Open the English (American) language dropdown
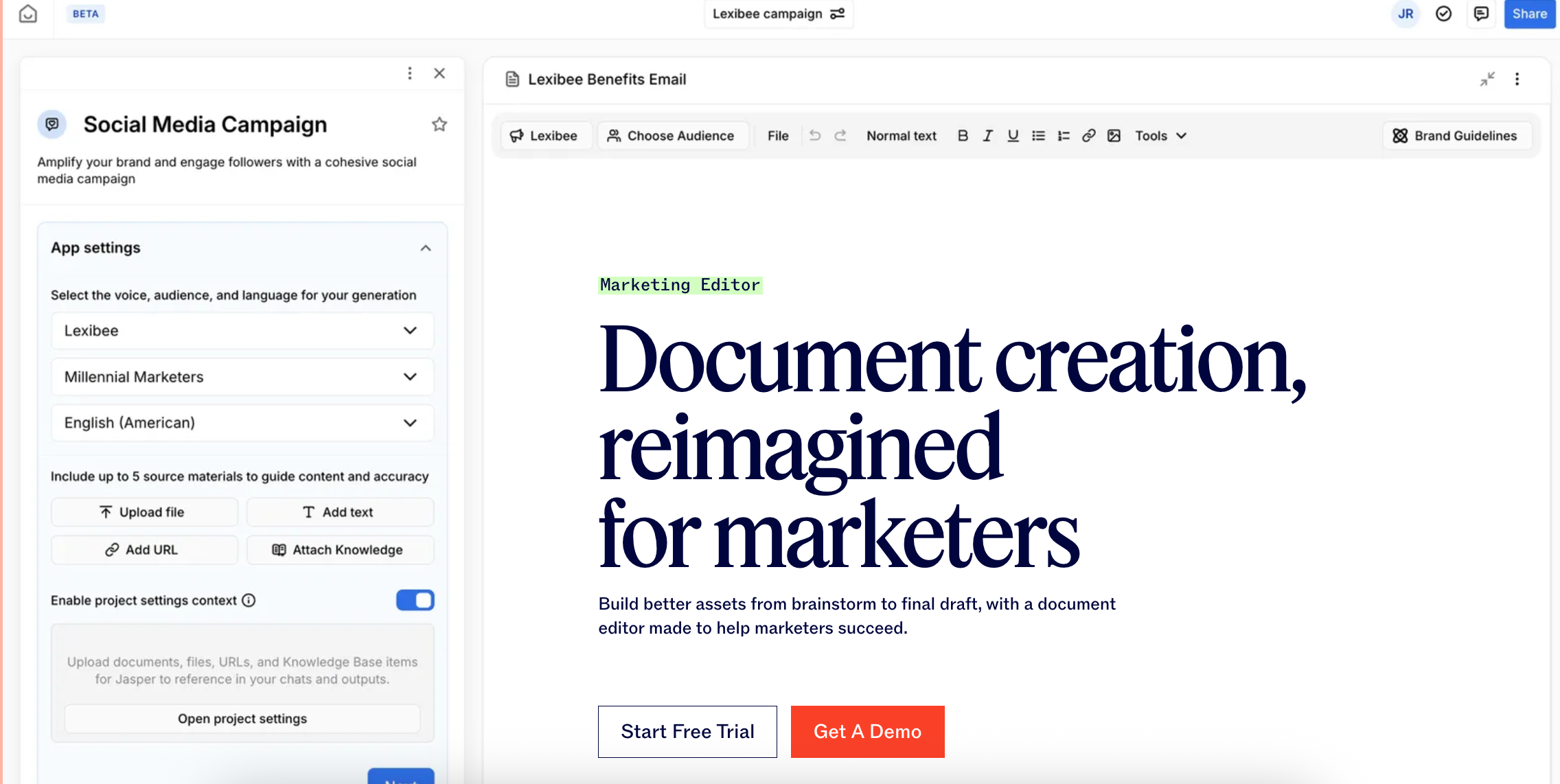The image size is (1560, 784). [x=242, y=423]
